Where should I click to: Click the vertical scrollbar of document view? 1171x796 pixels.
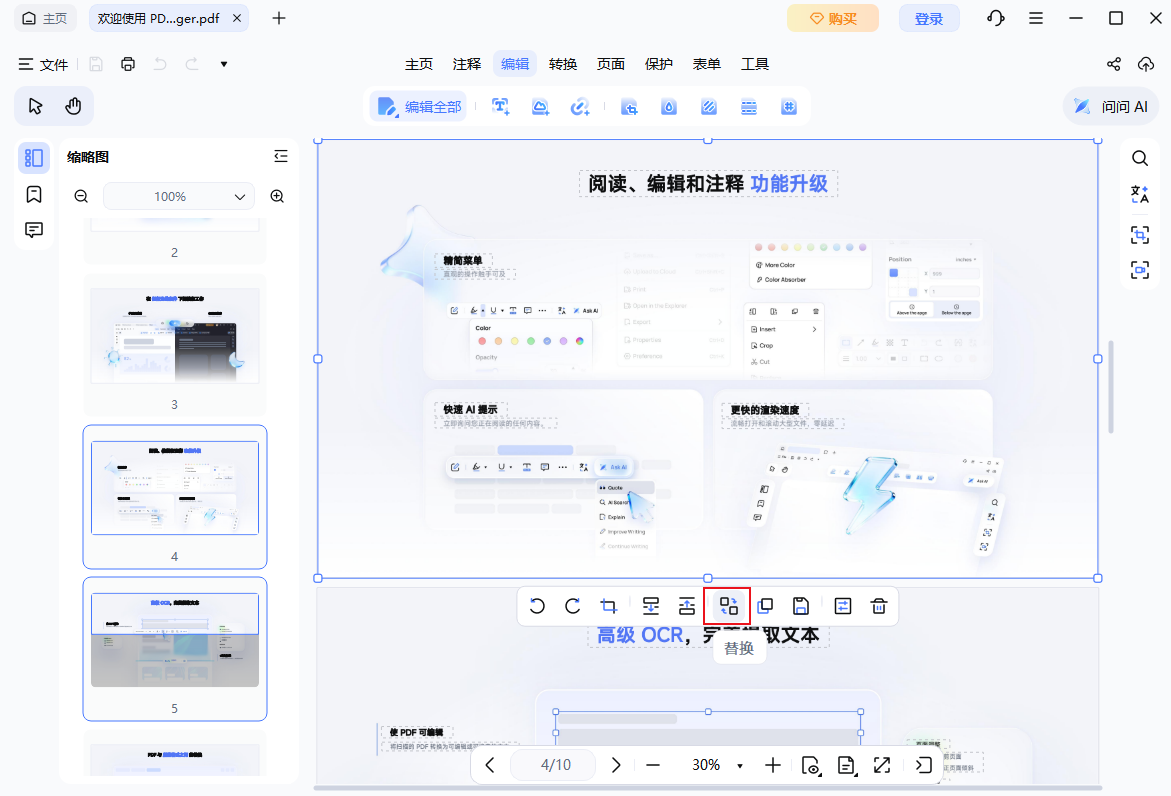(x=1111, y=387)
